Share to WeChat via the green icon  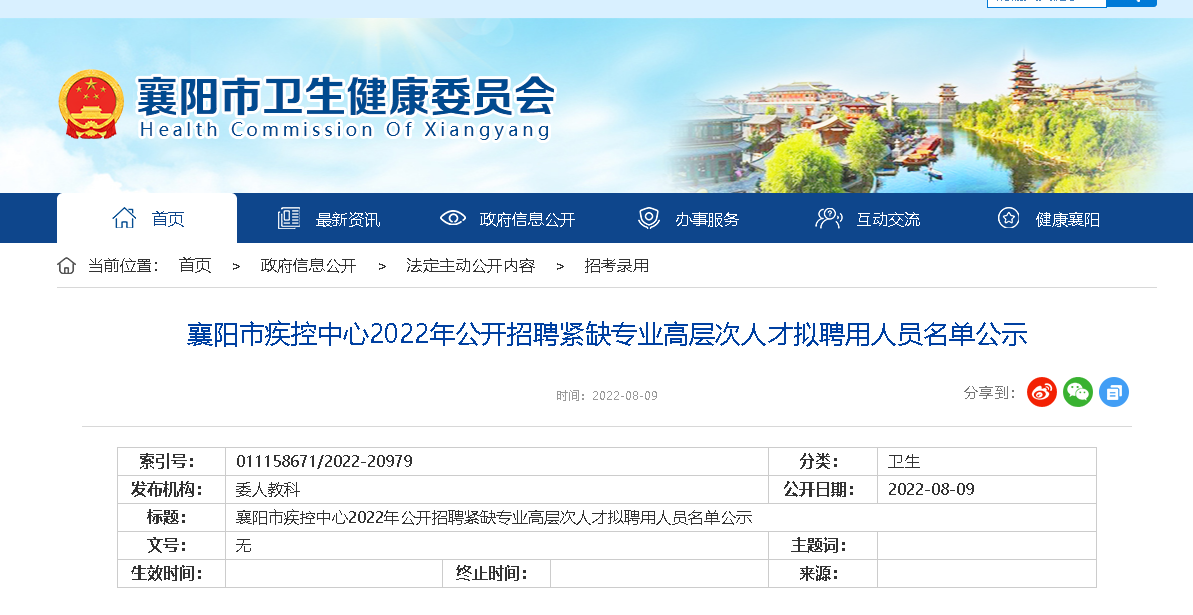point(1077,392)
